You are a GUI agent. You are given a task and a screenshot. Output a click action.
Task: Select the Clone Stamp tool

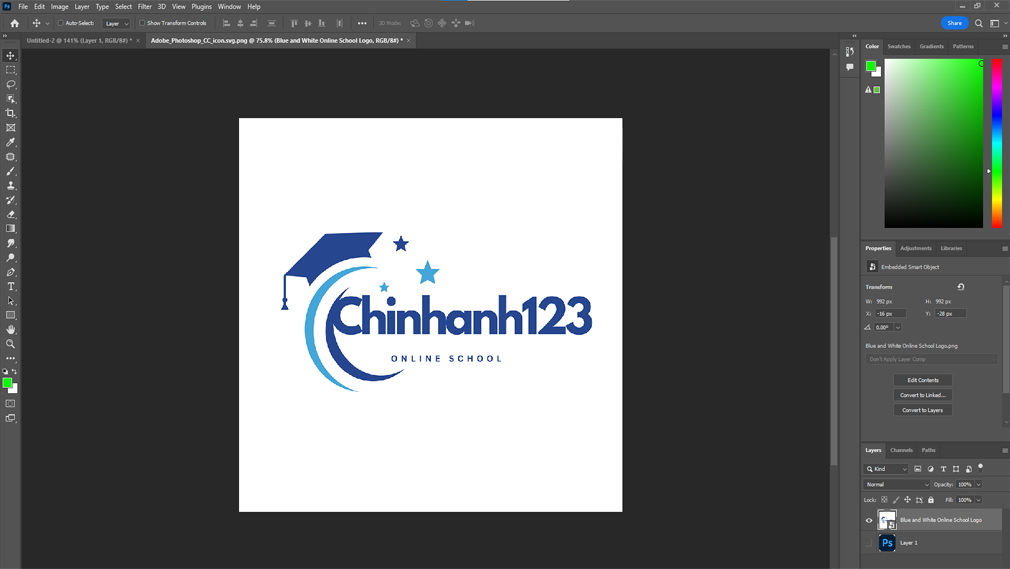click(x=10, y=186)
